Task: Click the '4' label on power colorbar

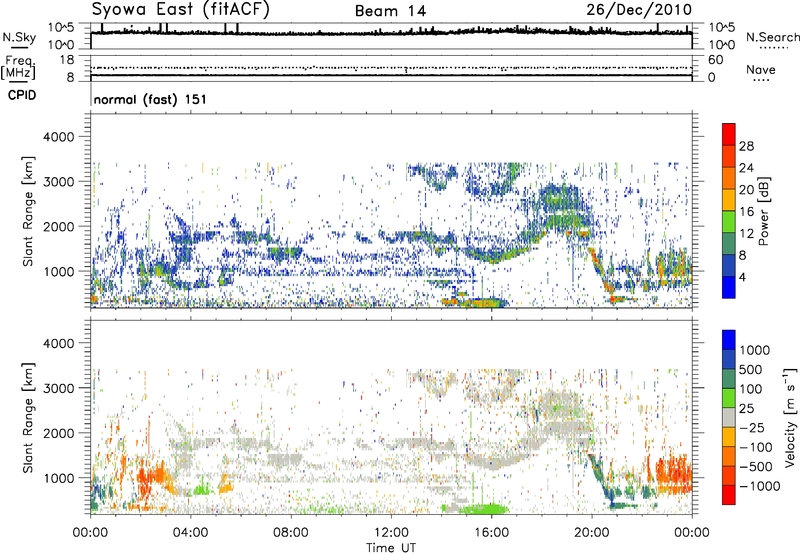Action: point(742,277)
